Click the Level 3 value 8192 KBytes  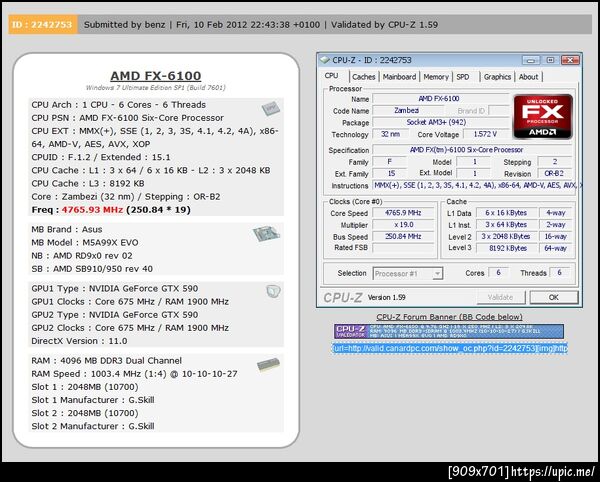506,248
